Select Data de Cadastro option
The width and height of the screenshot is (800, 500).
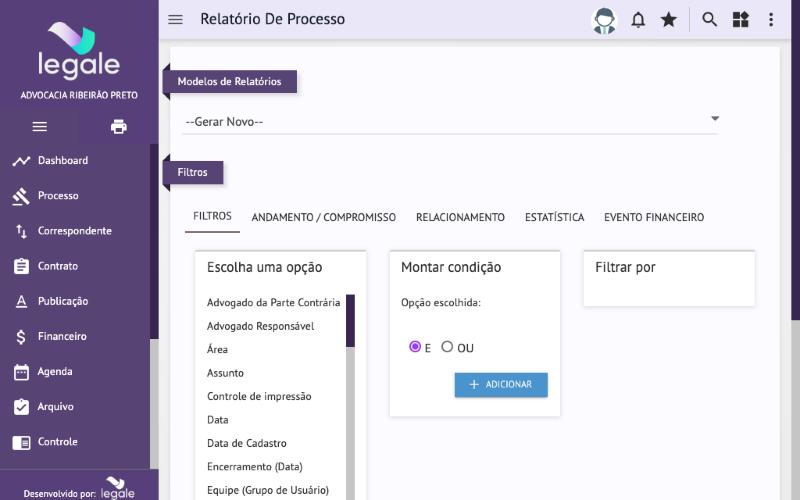[247, 443]
